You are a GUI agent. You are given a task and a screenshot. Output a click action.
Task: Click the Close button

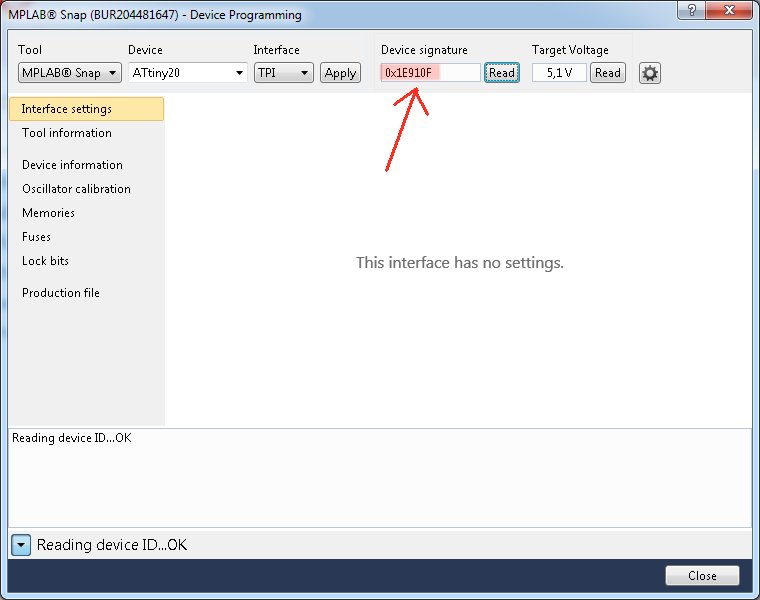(x=702, y=575)
